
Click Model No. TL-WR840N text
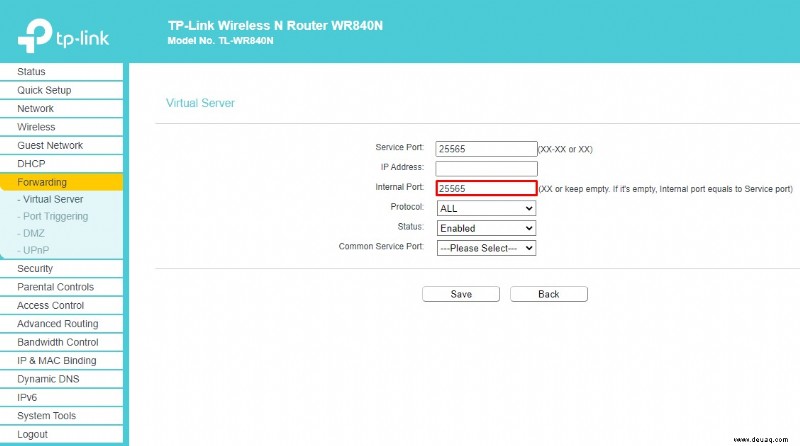[x=220, y=41]
